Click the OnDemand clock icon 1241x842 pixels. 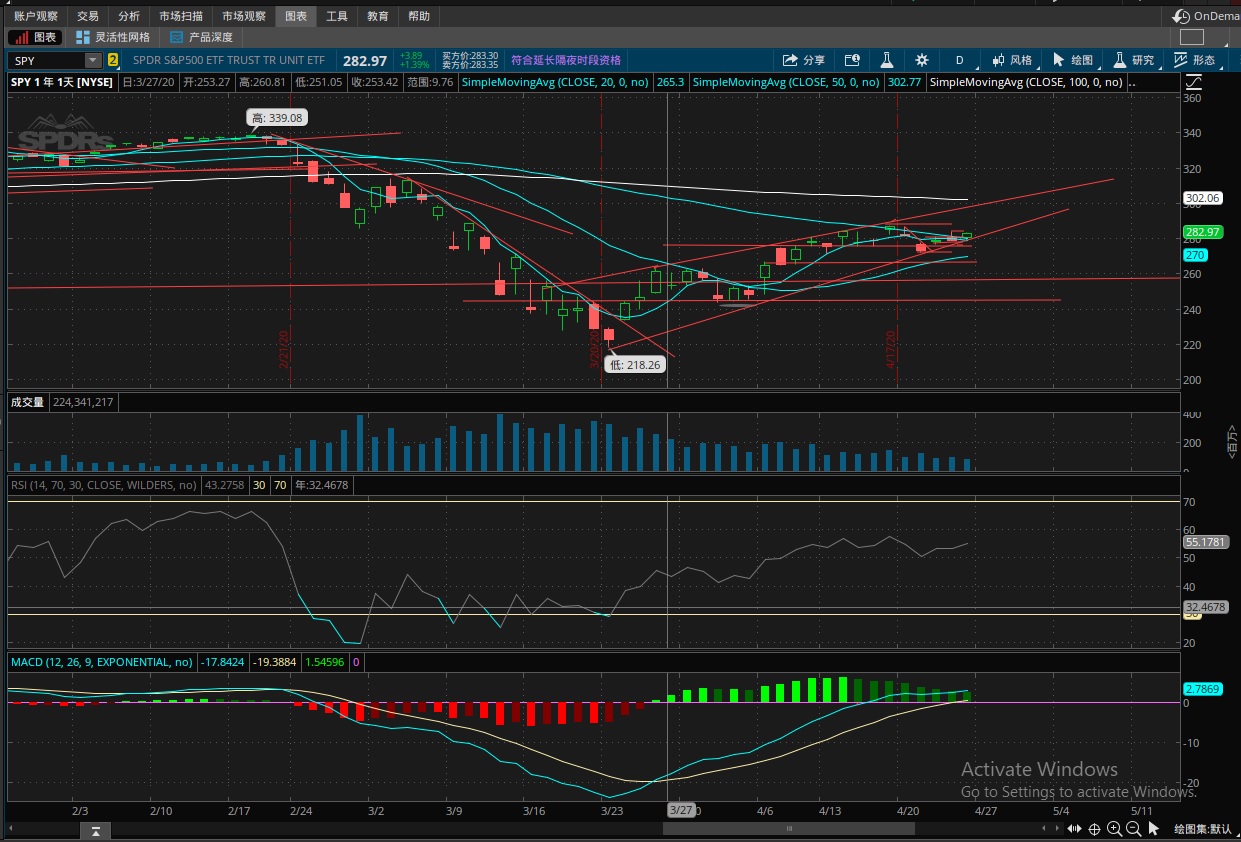pyautogui.click(x=1181, y=16)
